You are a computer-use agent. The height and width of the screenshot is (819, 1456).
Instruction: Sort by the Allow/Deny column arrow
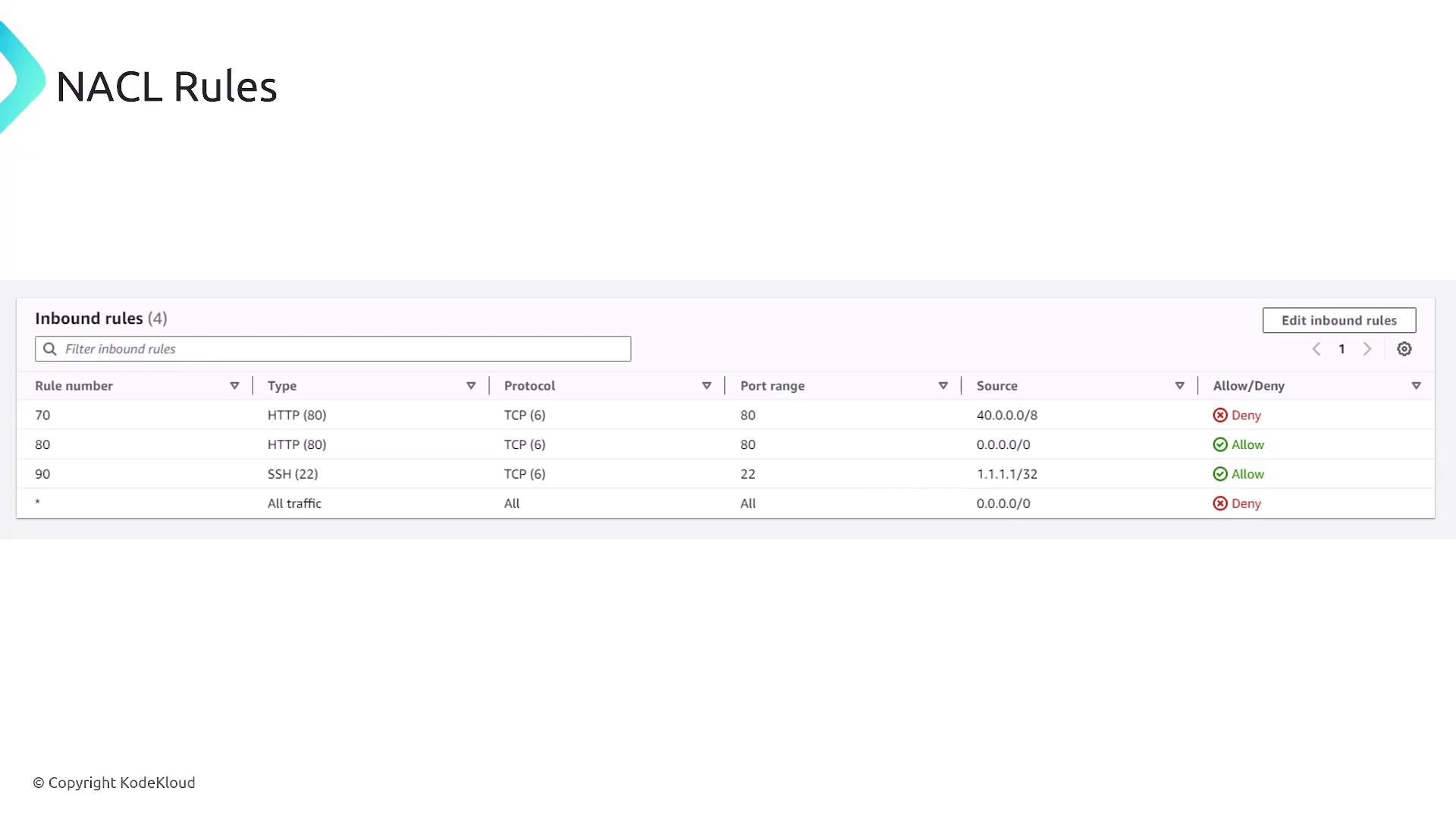point(1416,386)
